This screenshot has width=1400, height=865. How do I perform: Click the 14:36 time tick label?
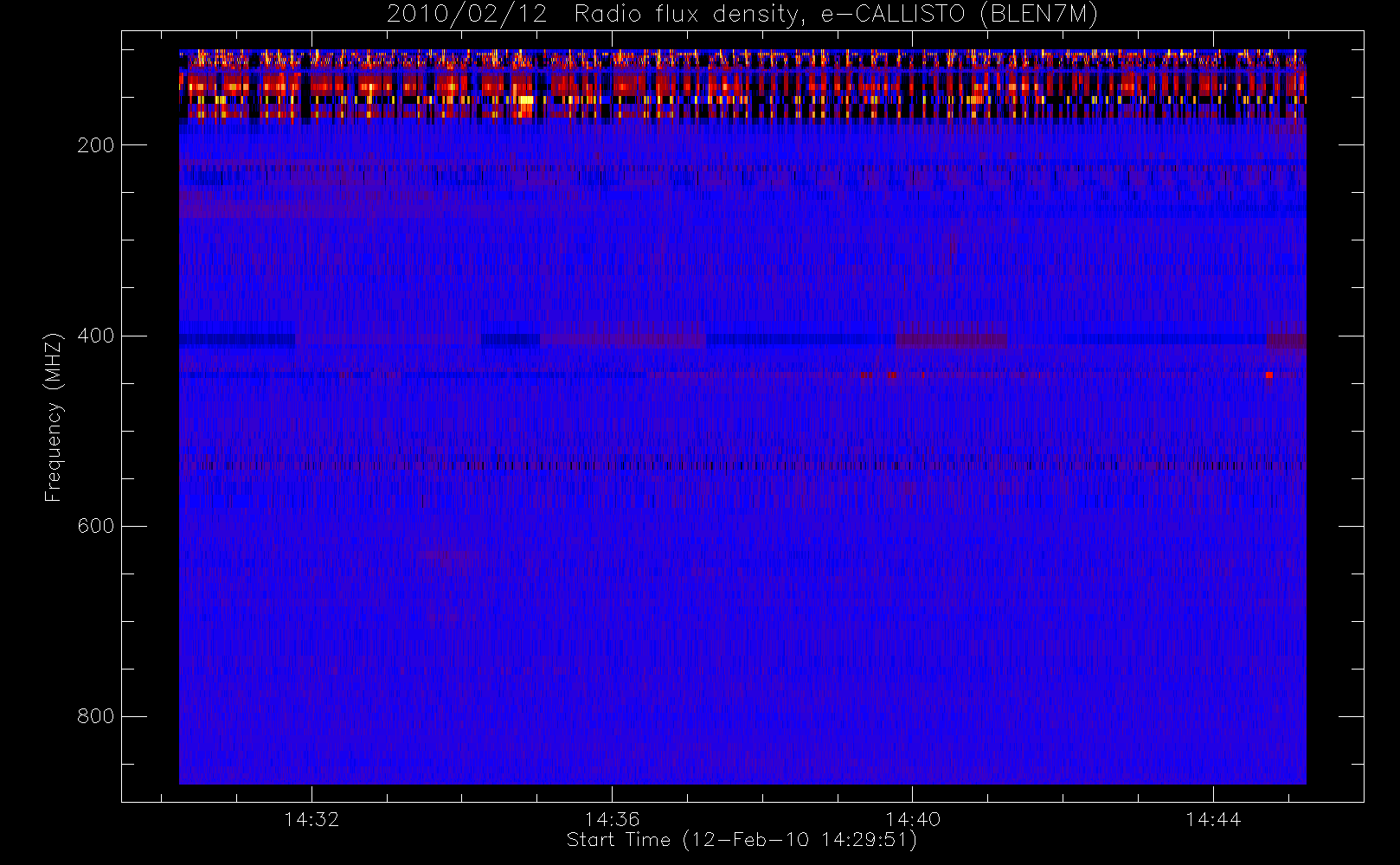tap(612, 819)
